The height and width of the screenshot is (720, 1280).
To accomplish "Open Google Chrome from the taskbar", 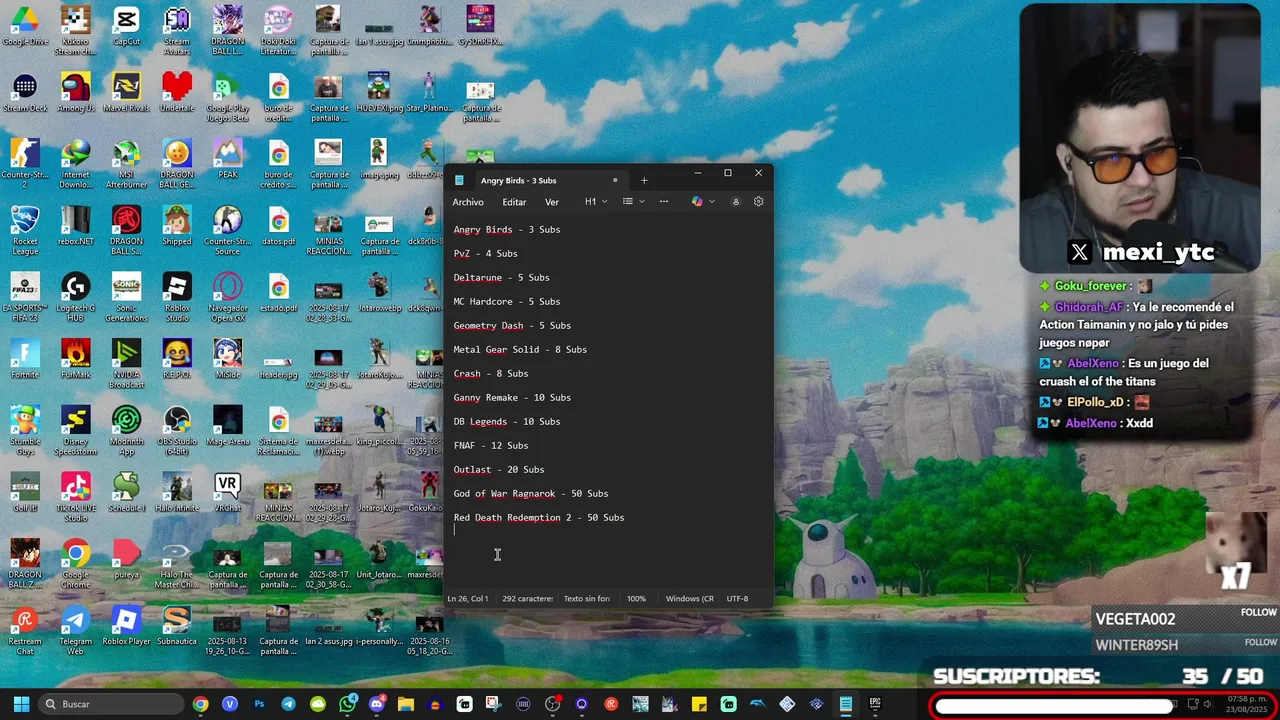I will 201,704.
